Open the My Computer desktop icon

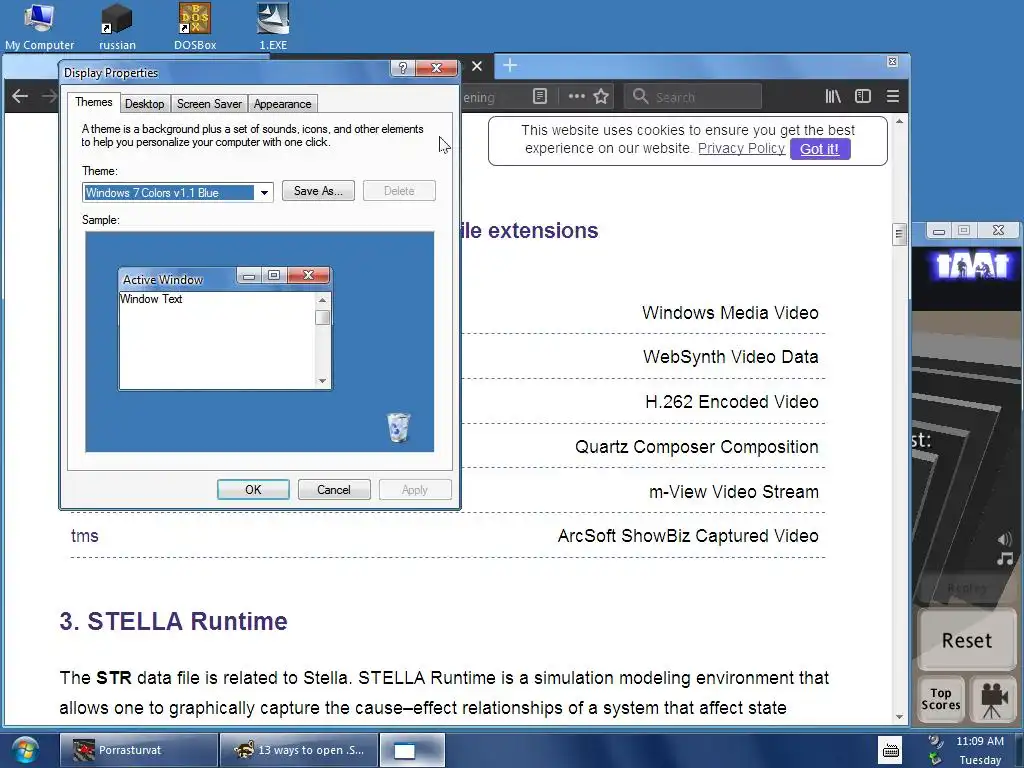click(x=39, y=26)
